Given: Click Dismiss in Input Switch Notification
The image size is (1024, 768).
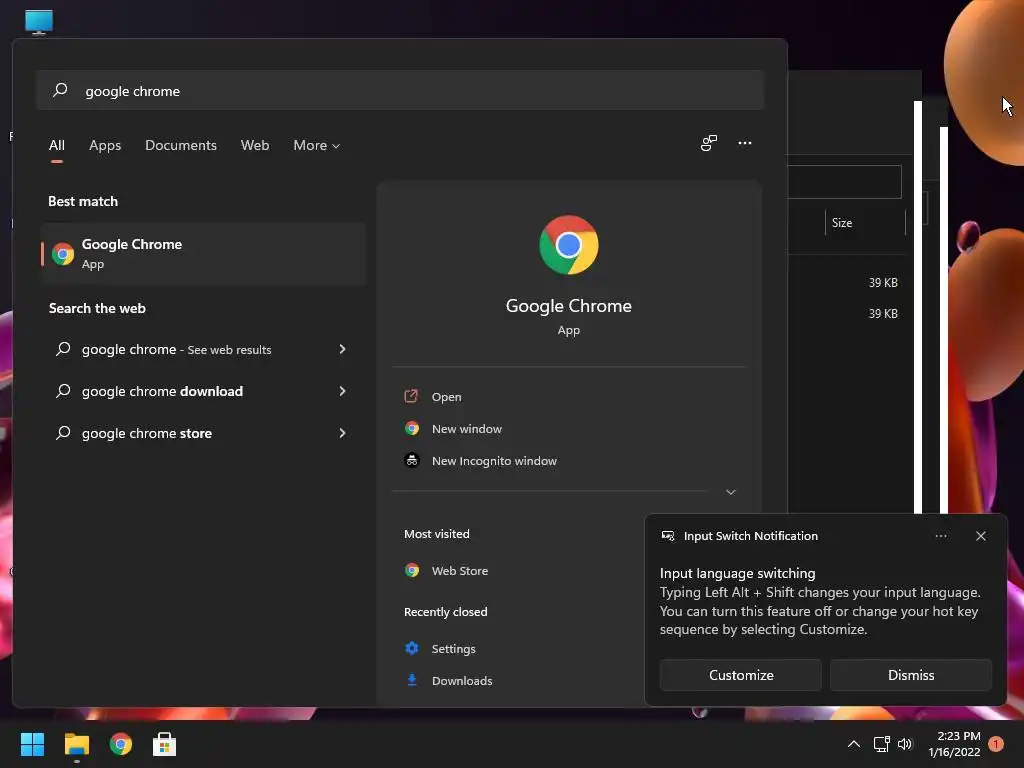Looking at the screenshot, I should point(910,675).
